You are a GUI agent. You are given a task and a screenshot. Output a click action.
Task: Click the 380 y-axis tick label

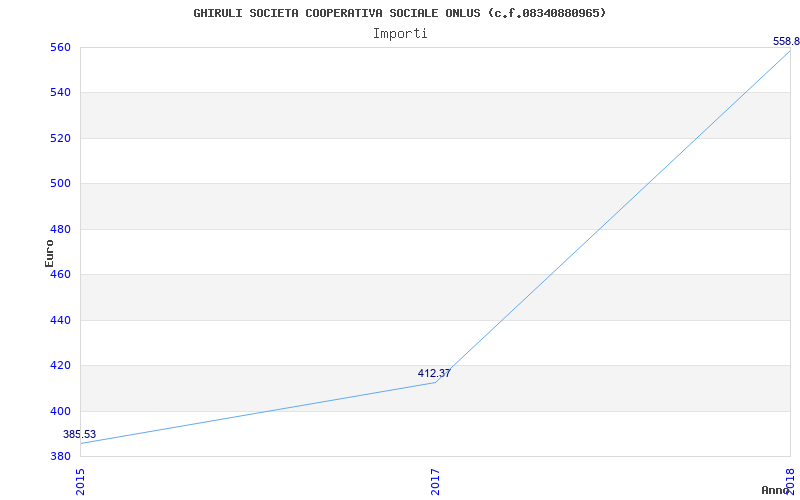pyautogui.click(x=60, y=456)
